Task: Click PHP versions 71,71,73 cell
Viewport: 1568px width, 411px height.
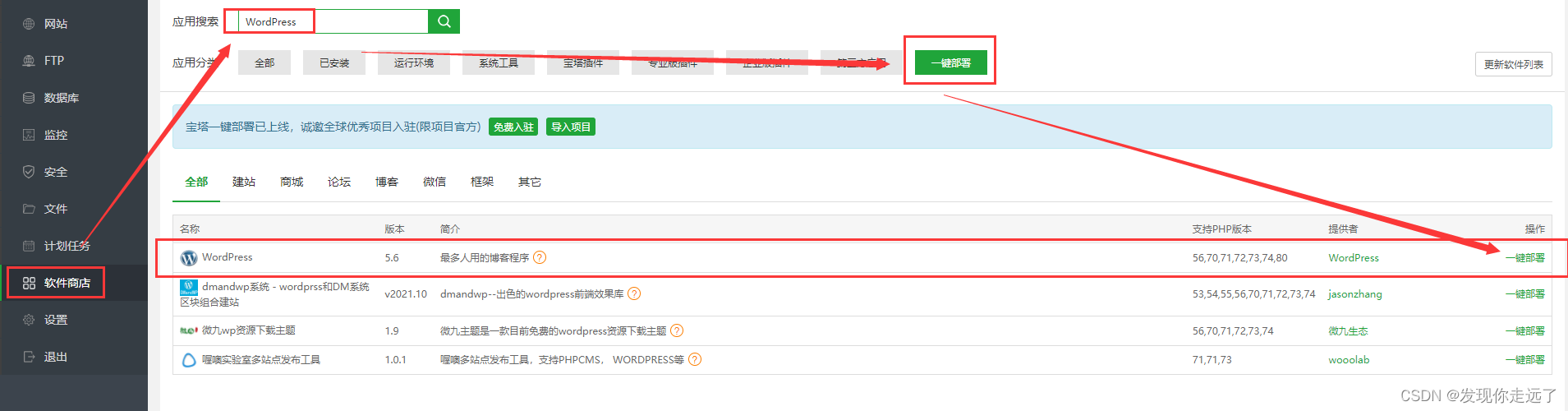Action: coord(1212,359)
